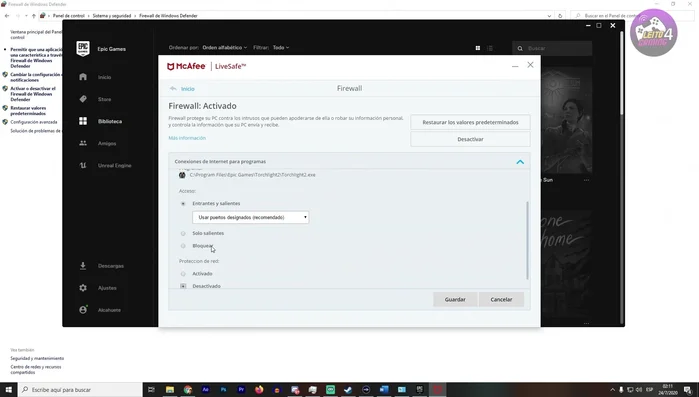Open Steam from the taskbar
The image size is (699, 397).
[x=348, y=389]
